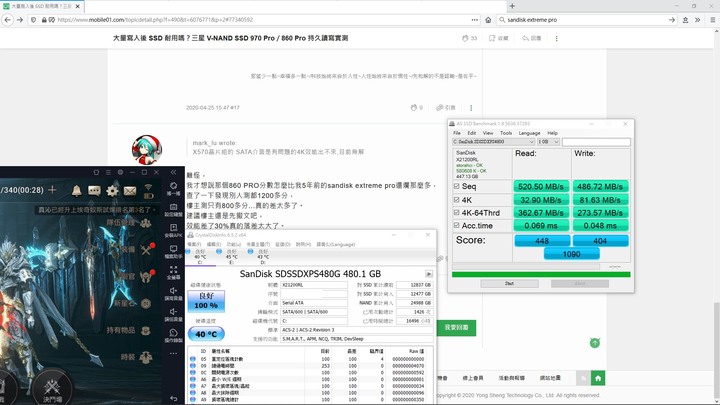Open the helmet icon with red dot
The width and height of the screenshot is (720, 405).
click(x=147, y=276)
